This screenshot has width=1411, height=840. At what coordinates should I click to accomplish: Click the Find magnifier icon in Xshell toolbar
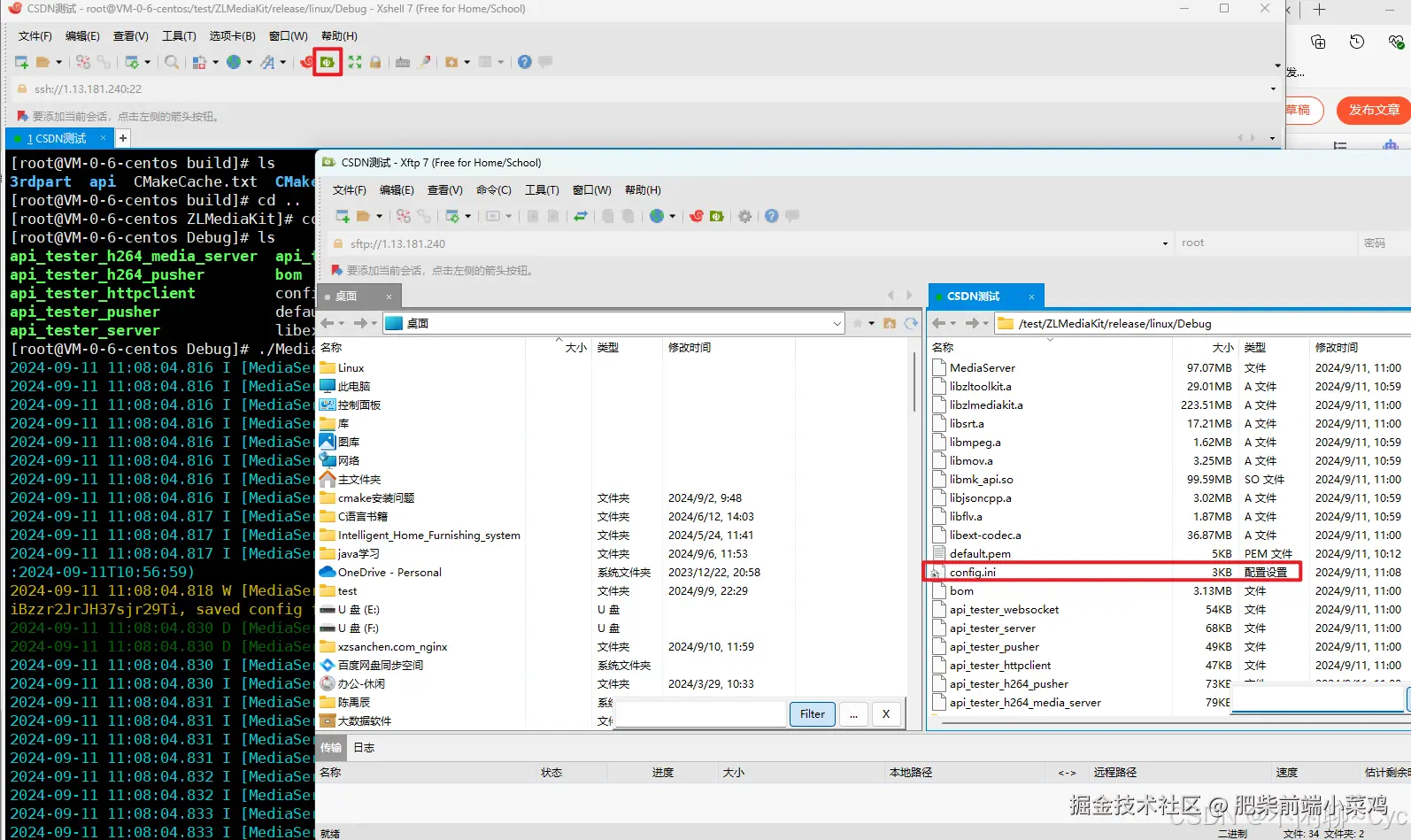(x=172, y=62)
